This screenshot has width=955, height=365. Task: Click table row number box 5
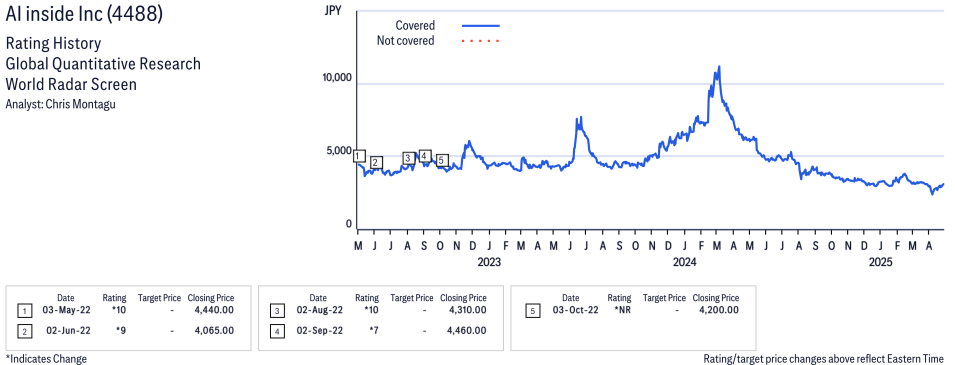(532, 311)
